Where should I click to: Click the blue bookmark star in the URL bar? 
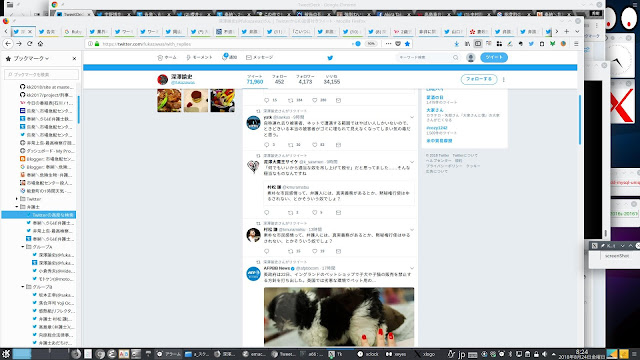coord(407,44)
